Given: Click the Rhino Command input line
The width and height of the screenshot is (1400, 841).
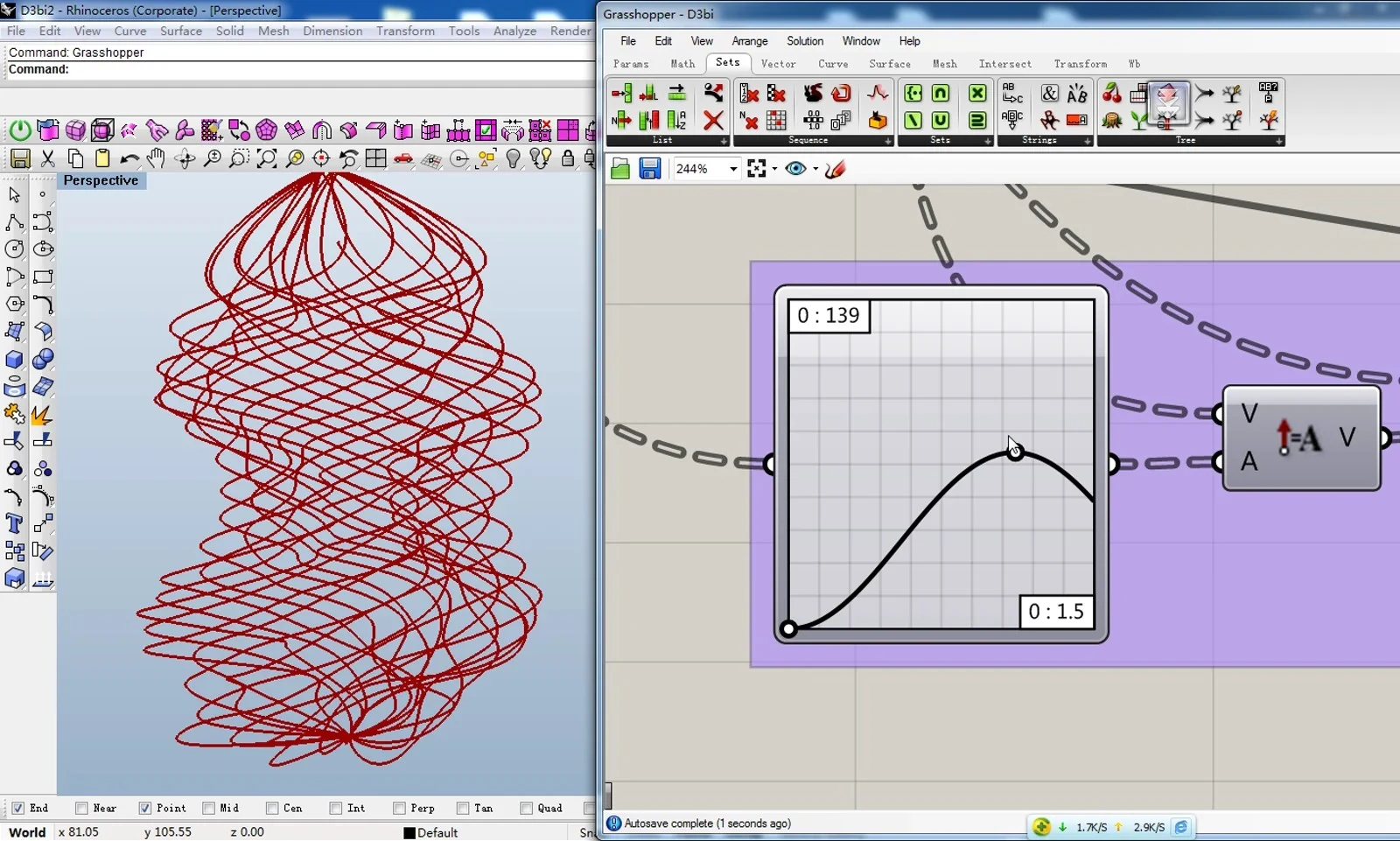Looking at the screenshot, I should (297, 69).
